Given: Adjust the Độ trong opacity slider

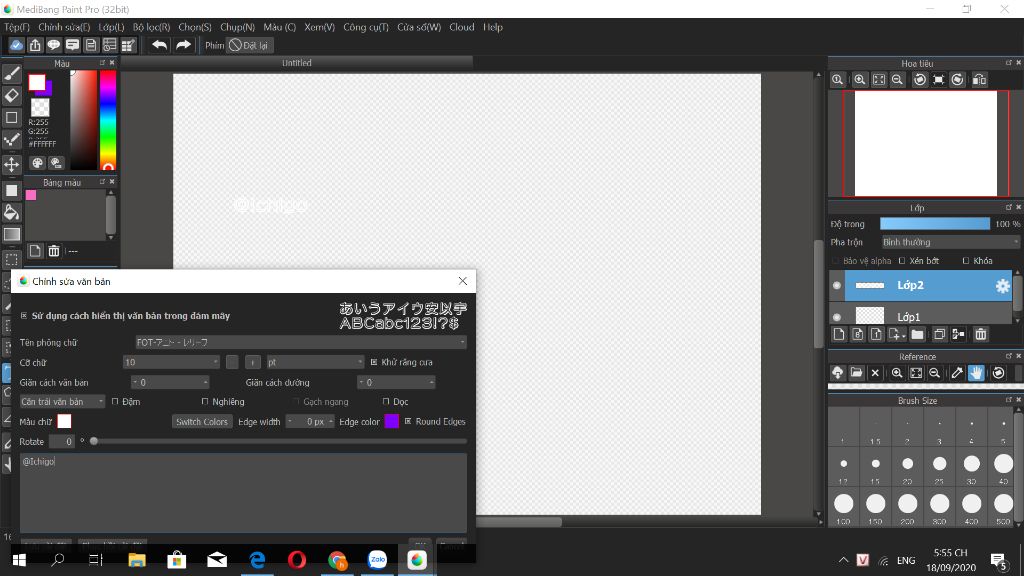Looking at the screenshot, I should pyautogui.click(x=935, y=224).
